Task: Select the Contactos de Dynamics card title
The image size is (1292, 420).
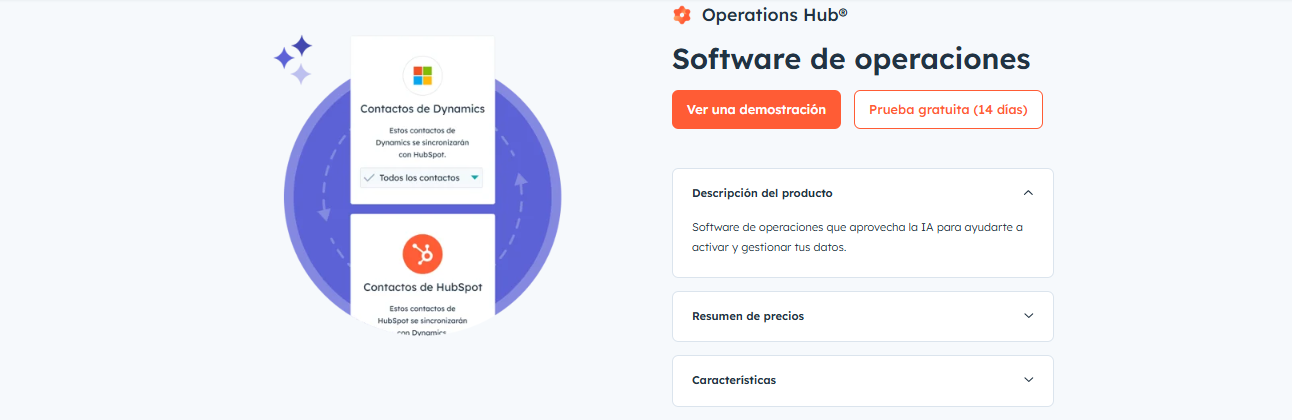Action: pyautogui.click(x=422, y=108)
